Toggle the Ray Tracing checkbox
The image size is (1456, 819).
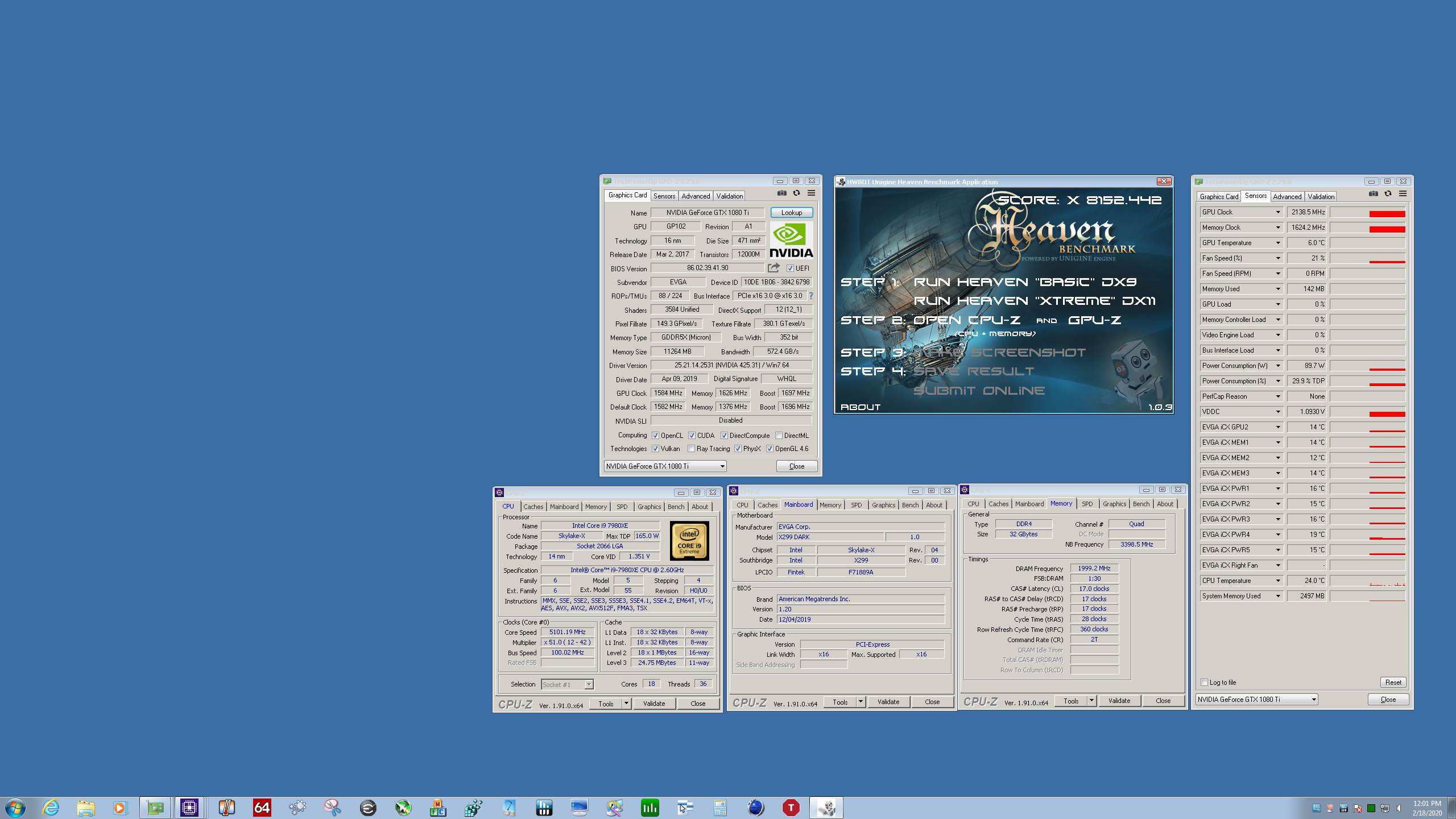click(x=692, y=449)
